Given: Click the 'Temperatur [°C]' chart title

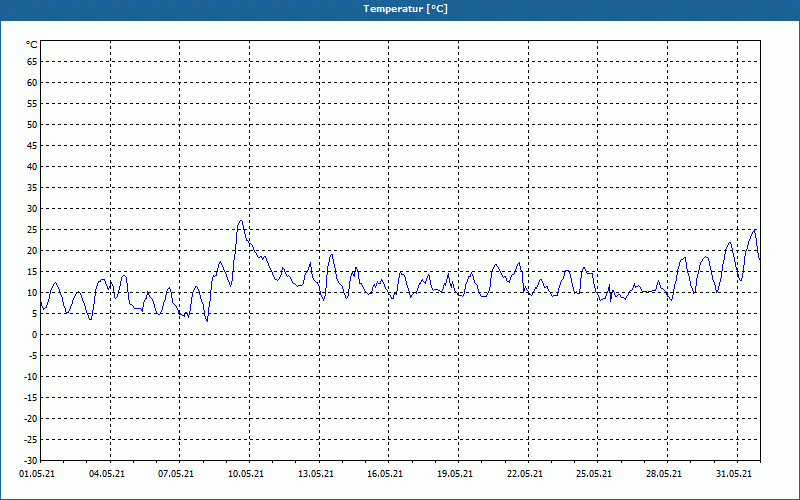Looking at the screenshot, I should pyautogui.click(x=406, y=9).
